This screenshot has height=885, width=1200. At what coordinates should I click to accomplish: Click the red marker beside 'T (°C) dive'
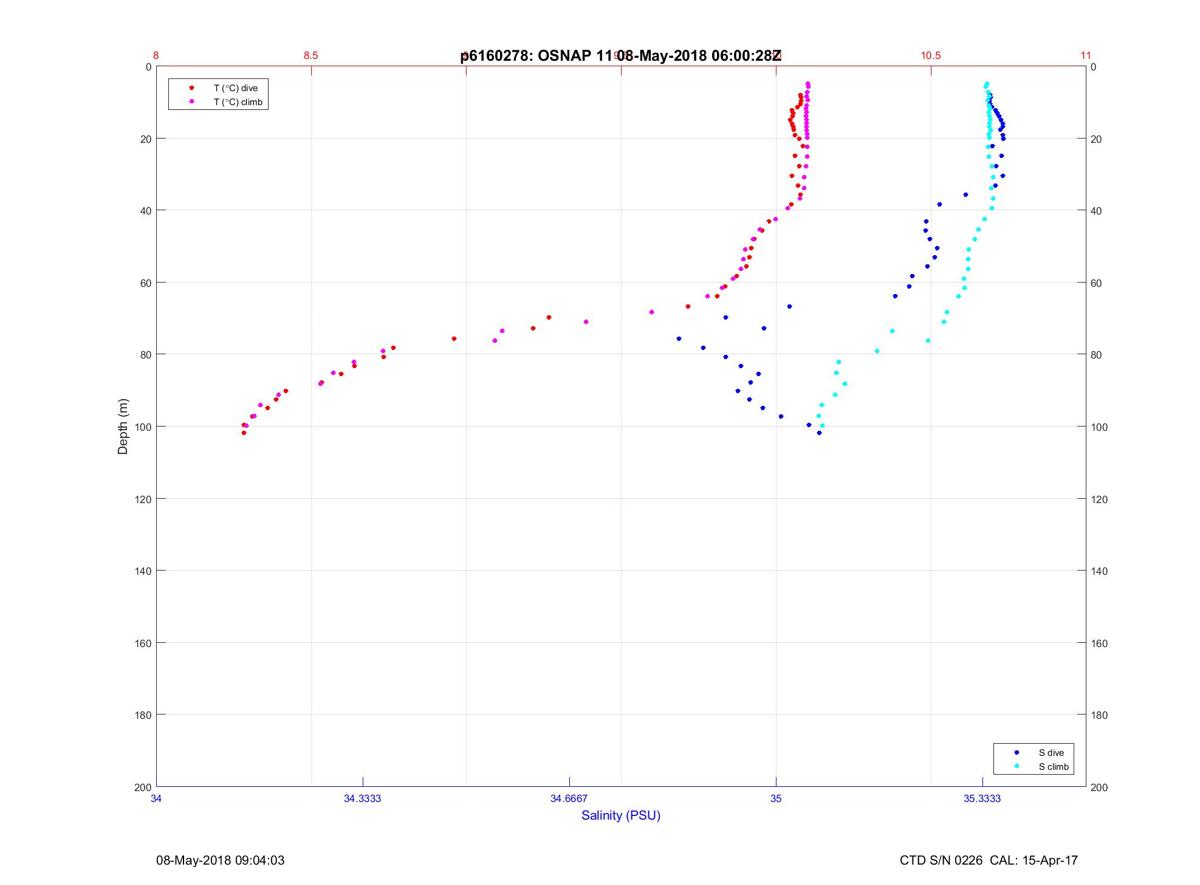pos(191,88)
